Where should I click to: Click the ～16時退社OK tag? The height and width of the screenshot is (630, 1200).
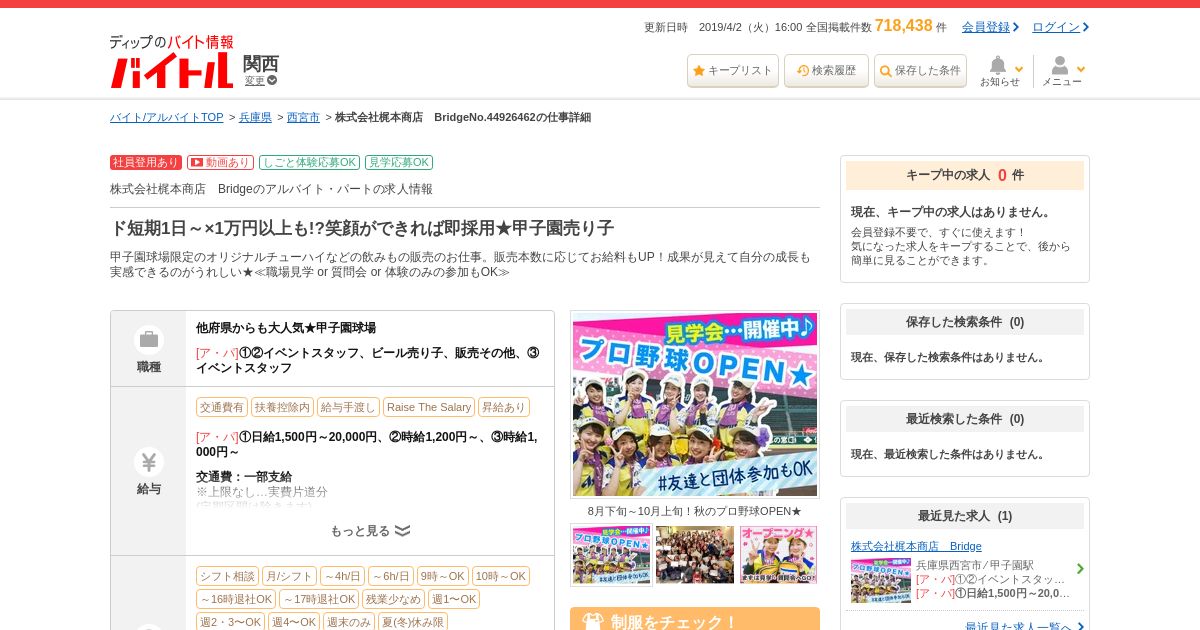tap(236, 599)
